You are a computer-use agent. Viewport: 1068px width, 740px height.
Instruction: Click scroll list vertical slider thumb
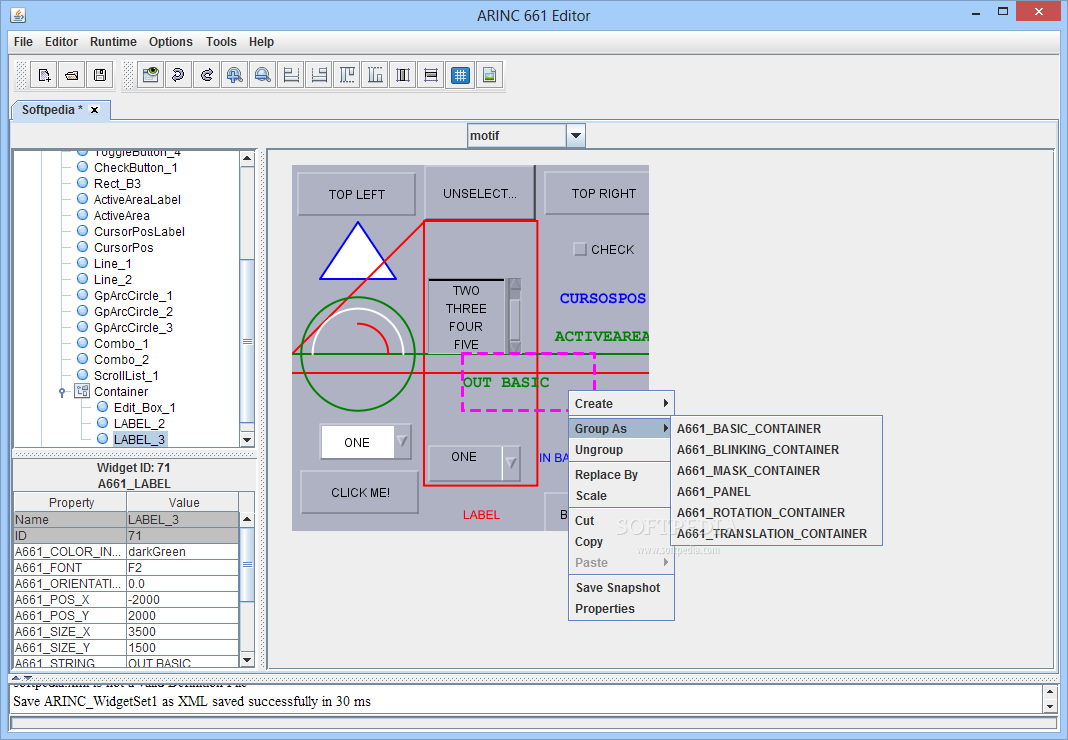pos(516,318)
